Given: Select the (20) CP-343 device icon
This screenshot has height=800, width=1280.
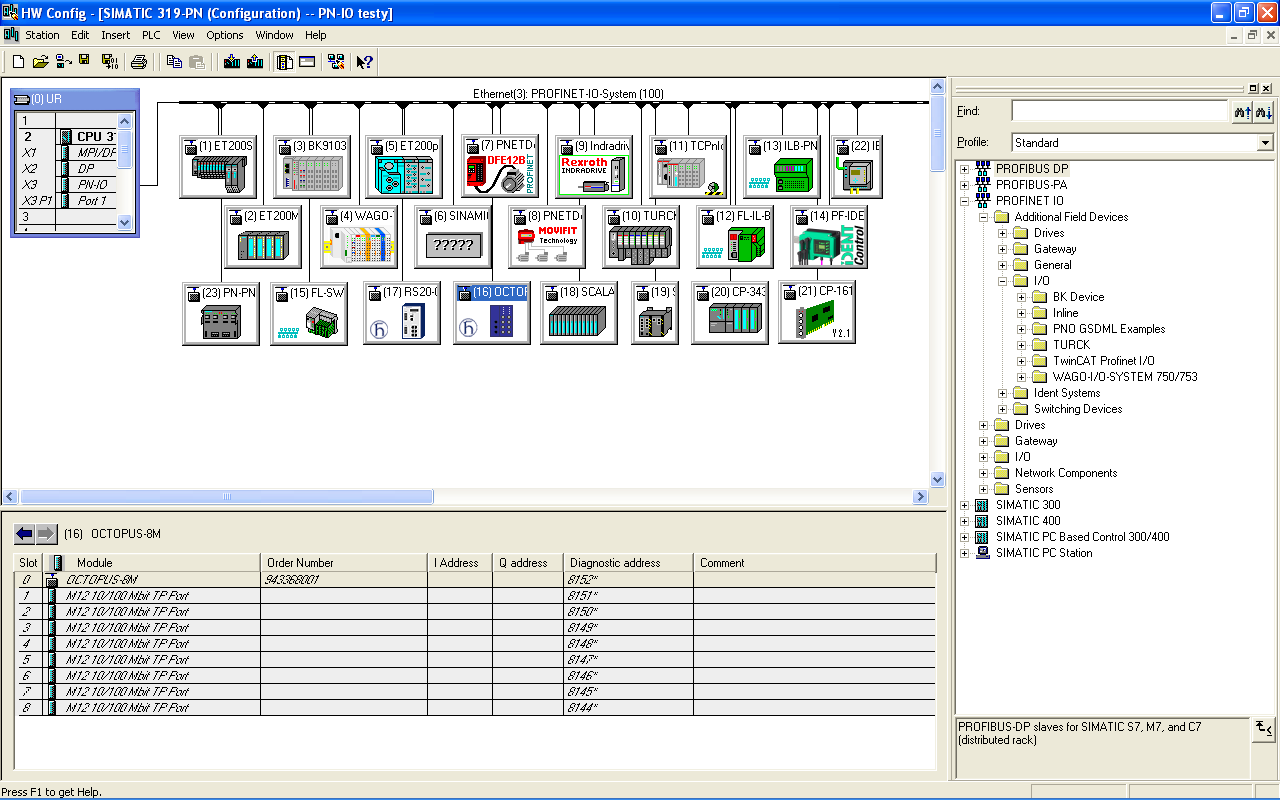Looking at the screenshot, I should tap(730, 313).
